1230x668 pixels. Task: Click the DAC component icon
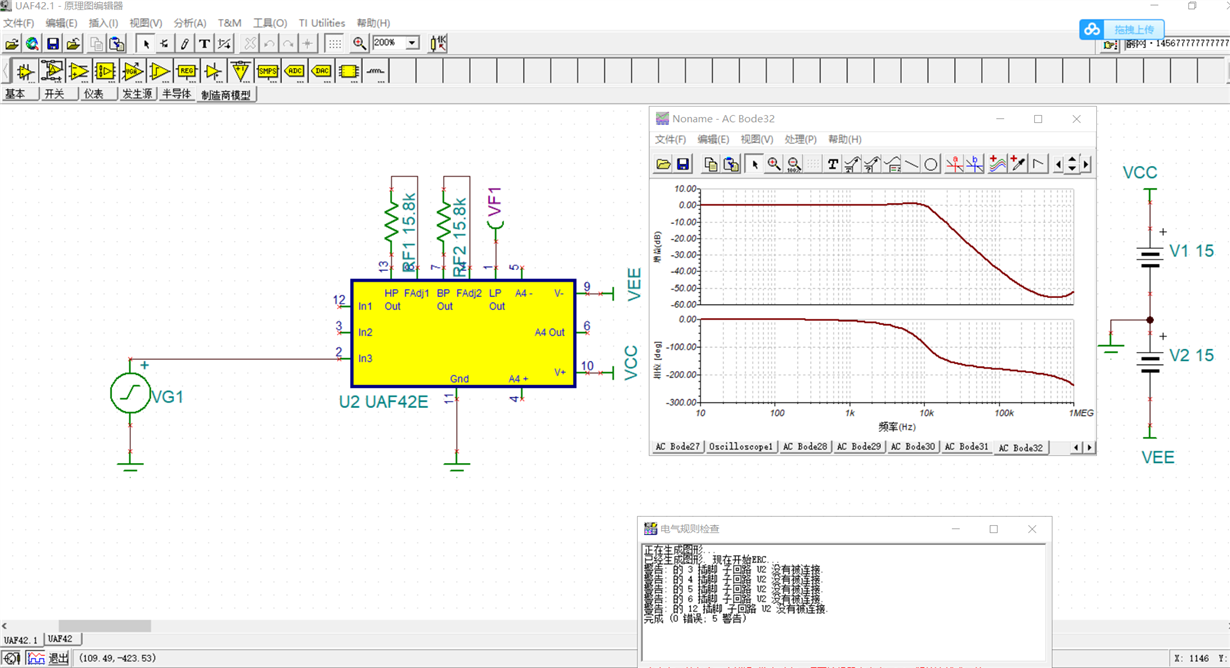(x=321, y=71)
